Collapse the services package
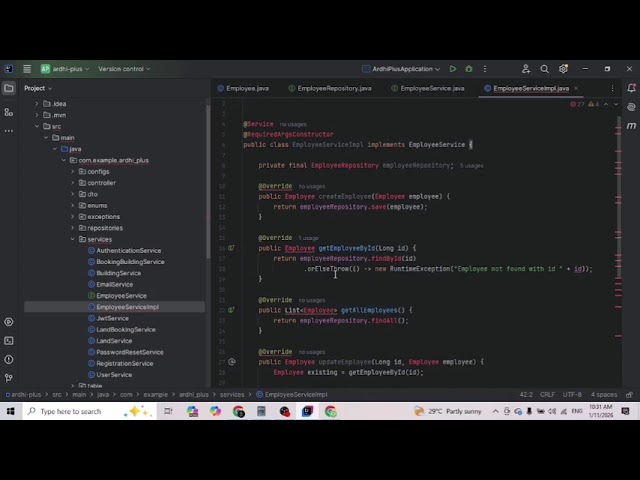The width and height of the screenshot is (640, 480). point(73,239)
